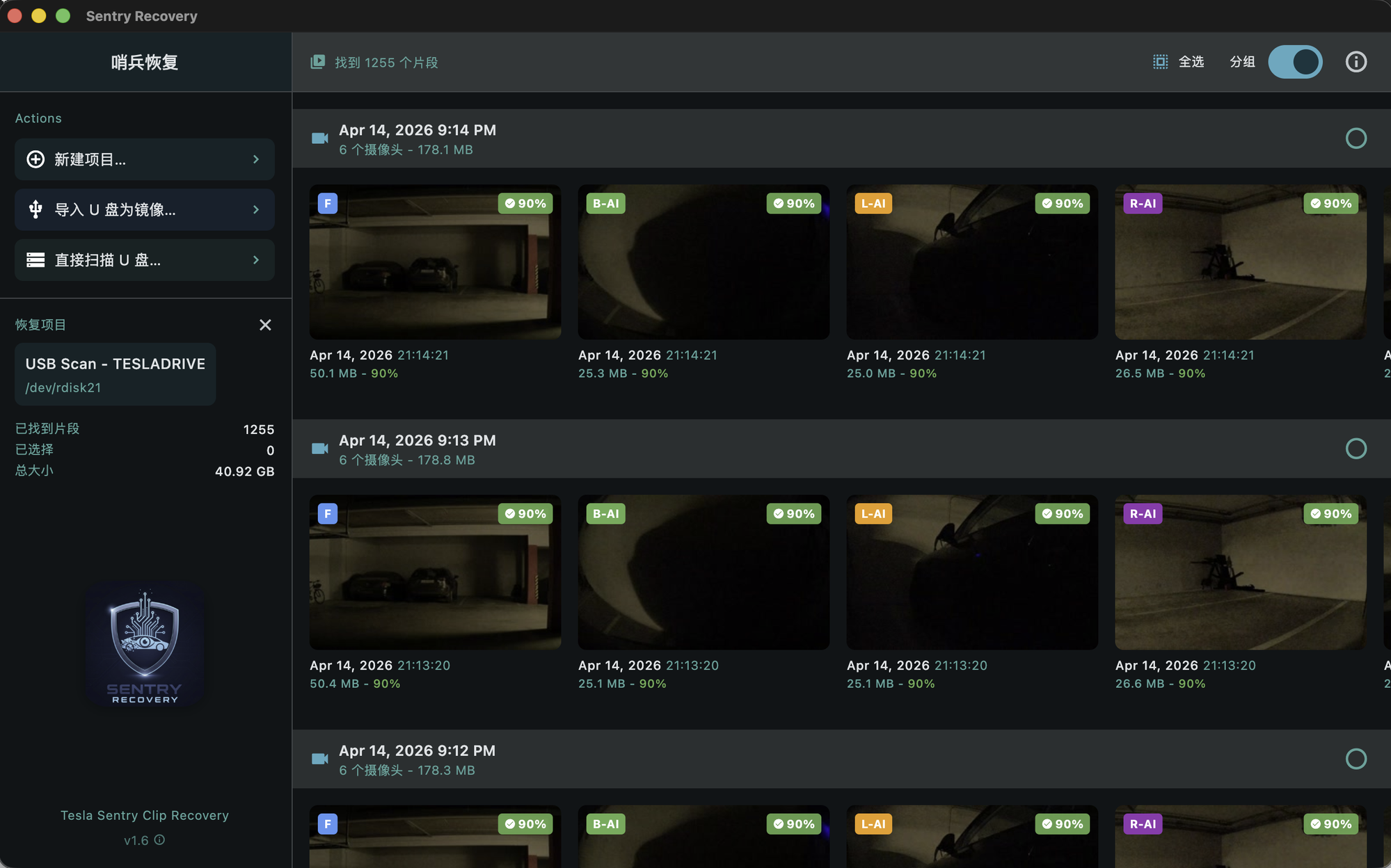Click the 找到 1255 个片段 label
This screenshot has width=1391, height=868.
[x=386, y=63]
